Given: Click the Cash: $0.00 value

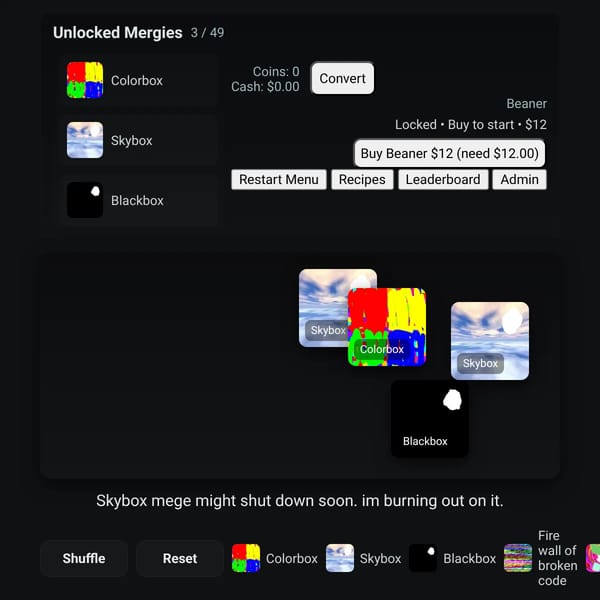Looking at the screenshot, I should [265, 86].
